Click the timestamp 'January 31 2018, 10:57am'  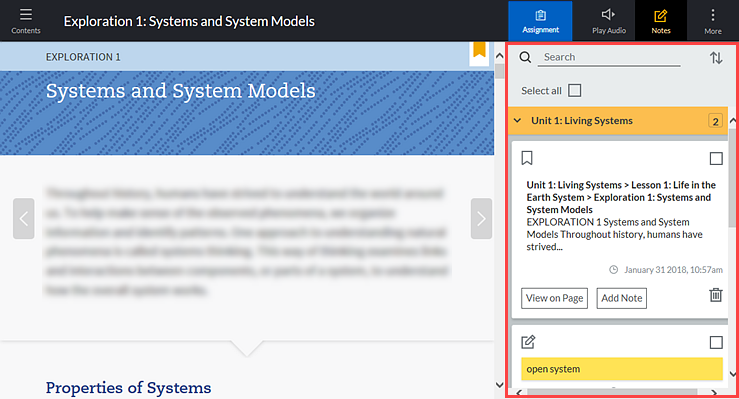click(673, 270)
